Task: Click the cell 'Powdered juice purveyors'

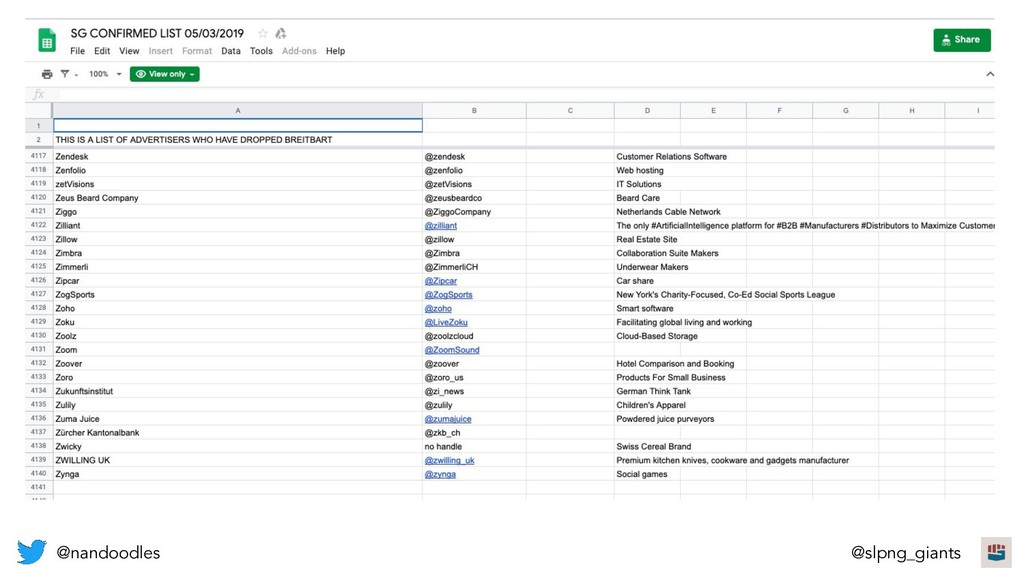Action: click(665, 419)
